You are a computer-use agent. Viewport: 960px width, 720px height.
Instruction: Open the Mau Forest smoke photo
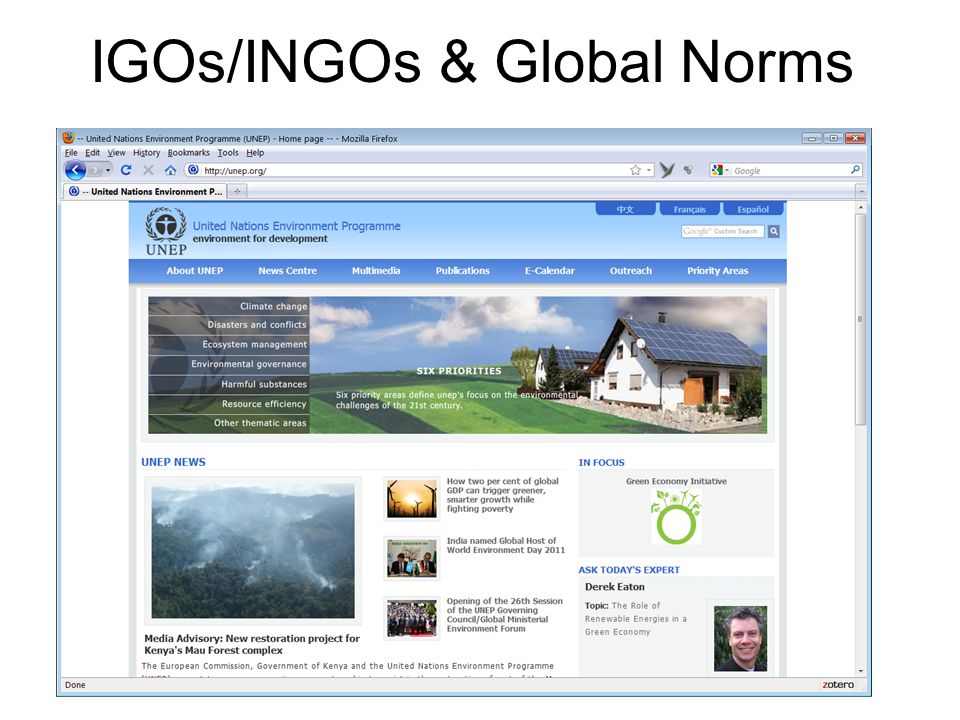point(253,550)
